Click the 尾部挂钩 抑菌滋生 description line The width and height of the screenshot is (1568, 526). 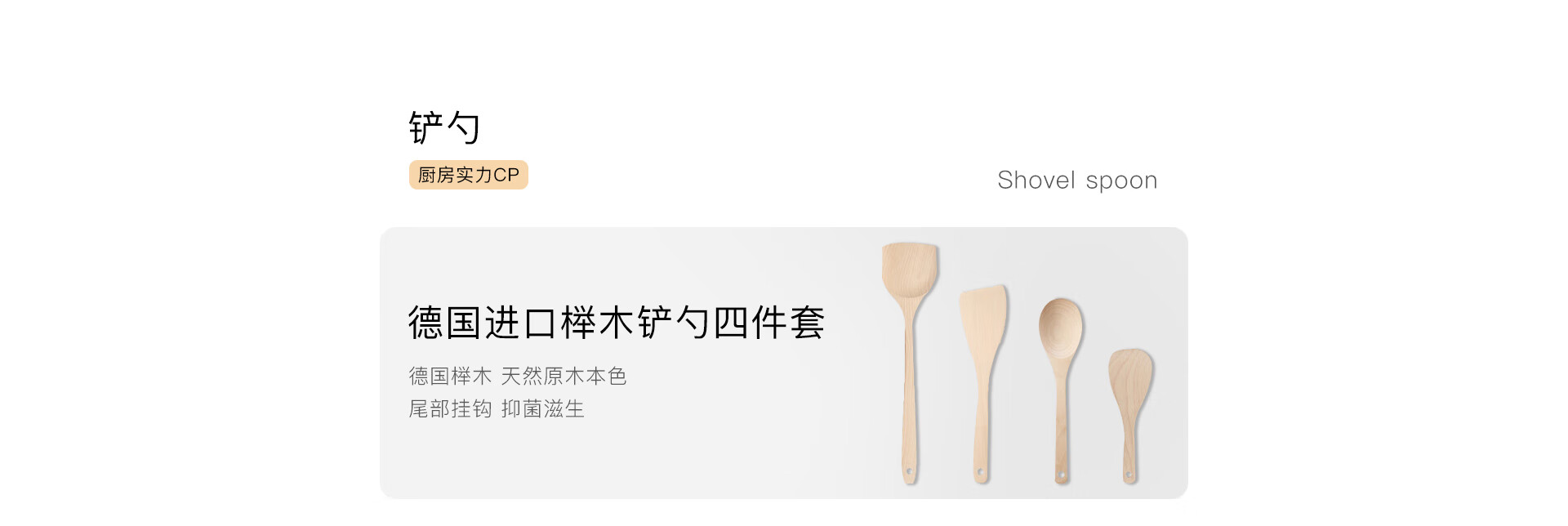point(497,408)
